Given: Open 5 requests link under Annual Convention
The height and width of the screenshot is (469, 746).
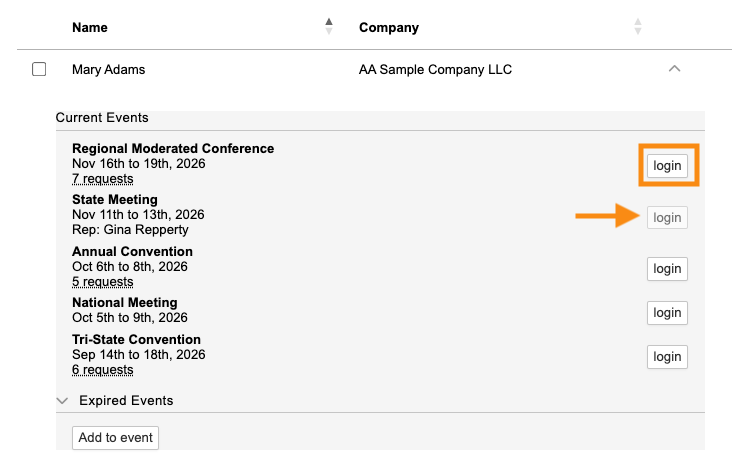Looking at the screenshot, I should [103, 282].
